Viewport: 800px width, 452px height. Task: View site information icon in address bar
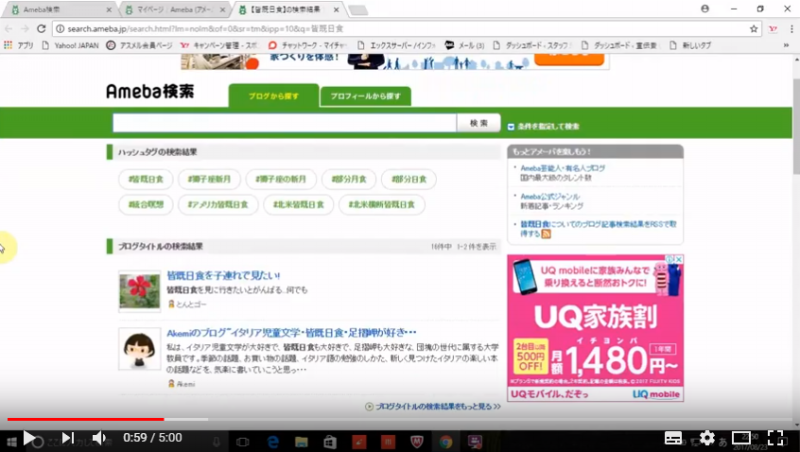tap(60, 29)
